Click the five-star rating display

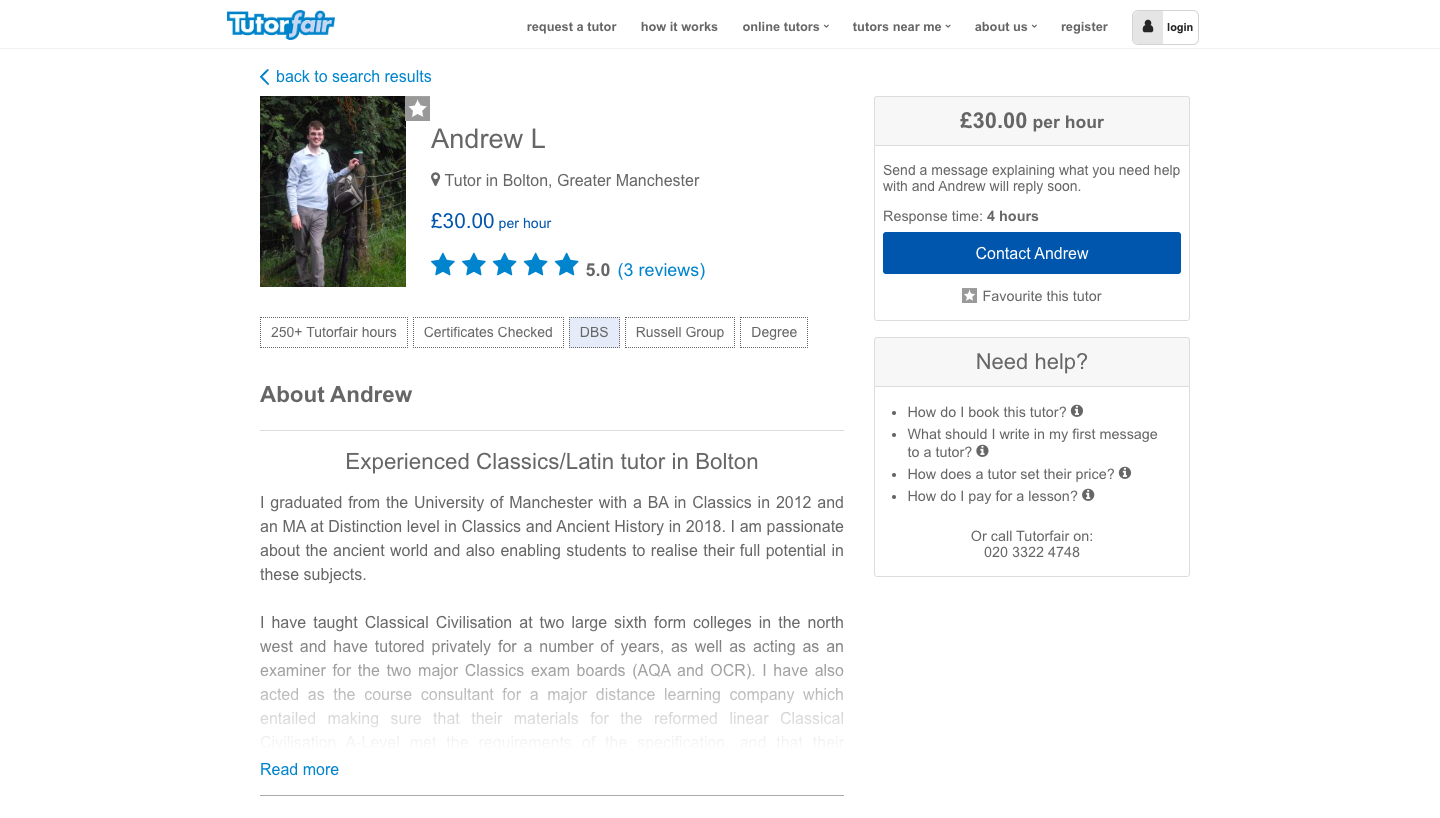click(505, 265)
